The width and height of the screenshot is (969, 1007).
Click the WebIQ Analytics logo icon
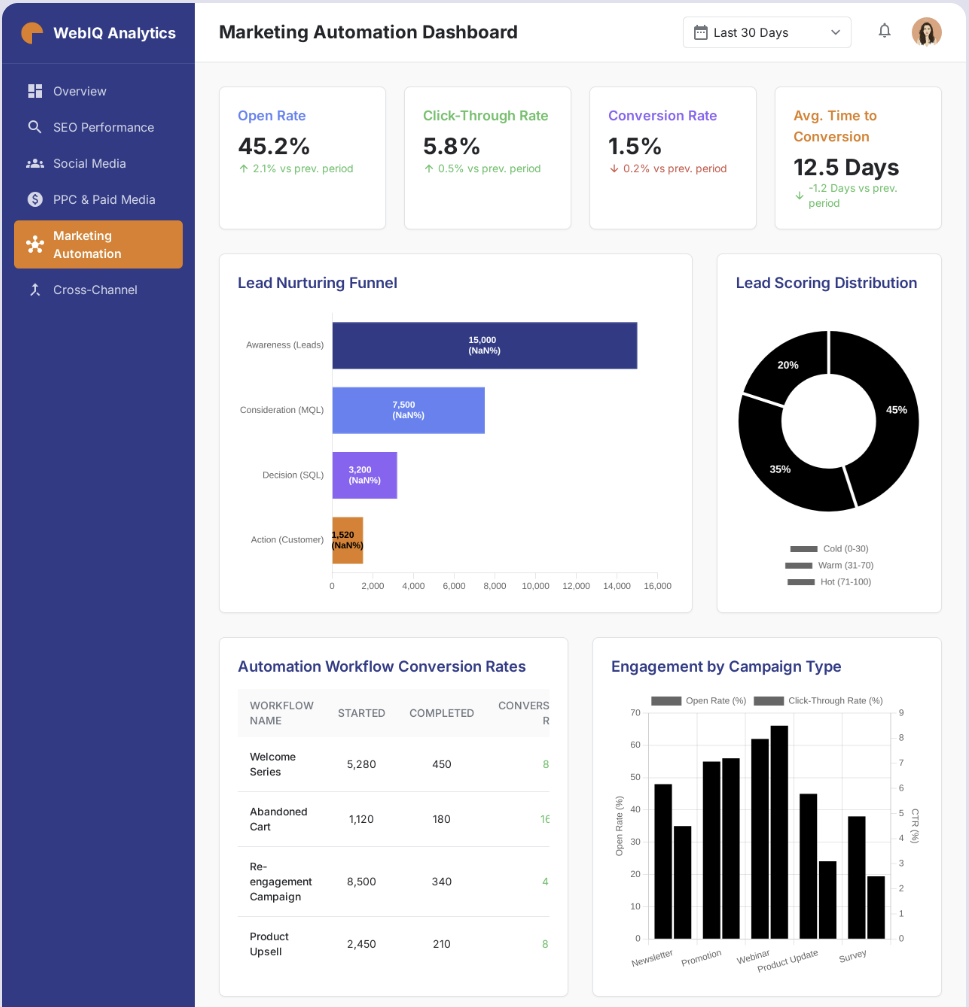tap(32, 33)
